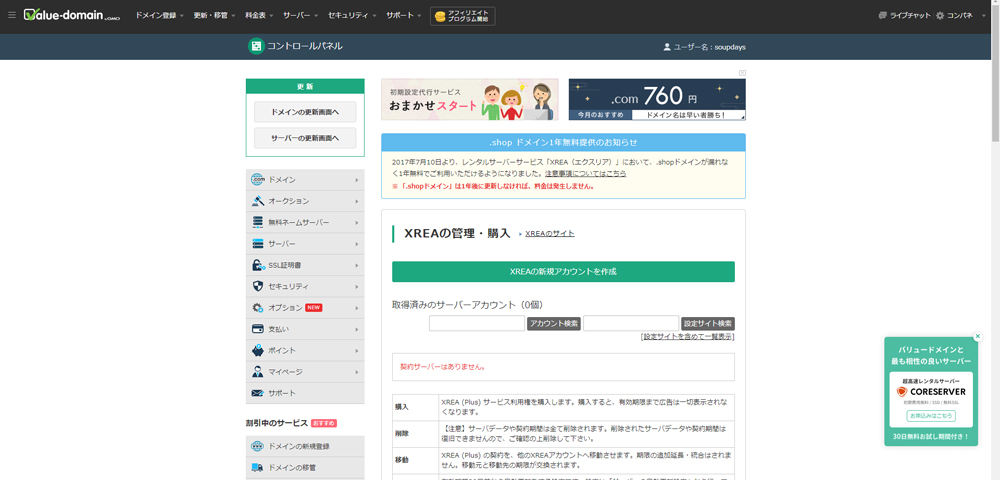Select ドメイン in the sidebar menu
Viewport: 1000px width, 480px height.
305,180
